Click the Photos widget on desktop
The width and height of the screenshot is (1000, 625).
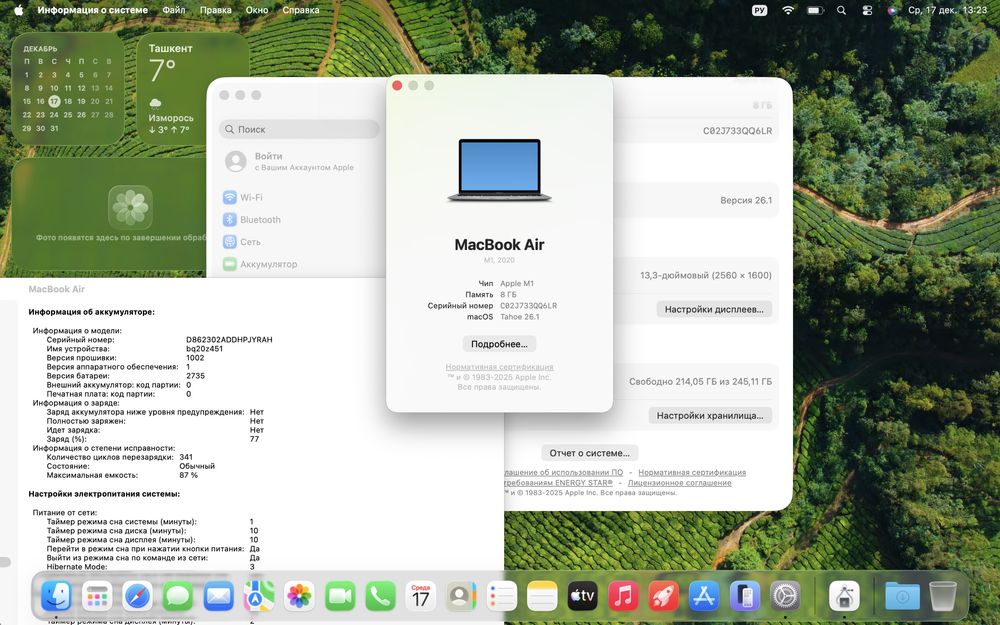tap(108, 214)
